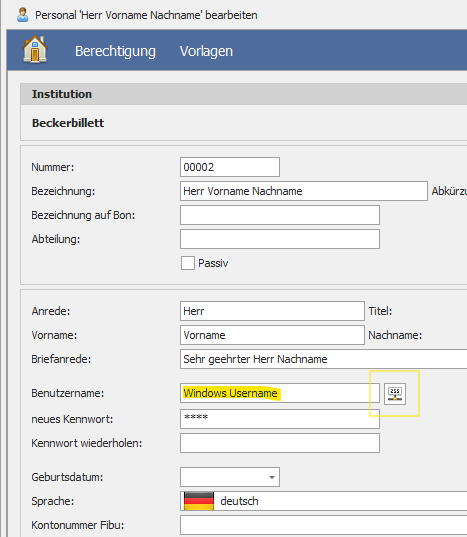Click the Anrede field containing Herr

pyautogui.click(x=272, y=311)
